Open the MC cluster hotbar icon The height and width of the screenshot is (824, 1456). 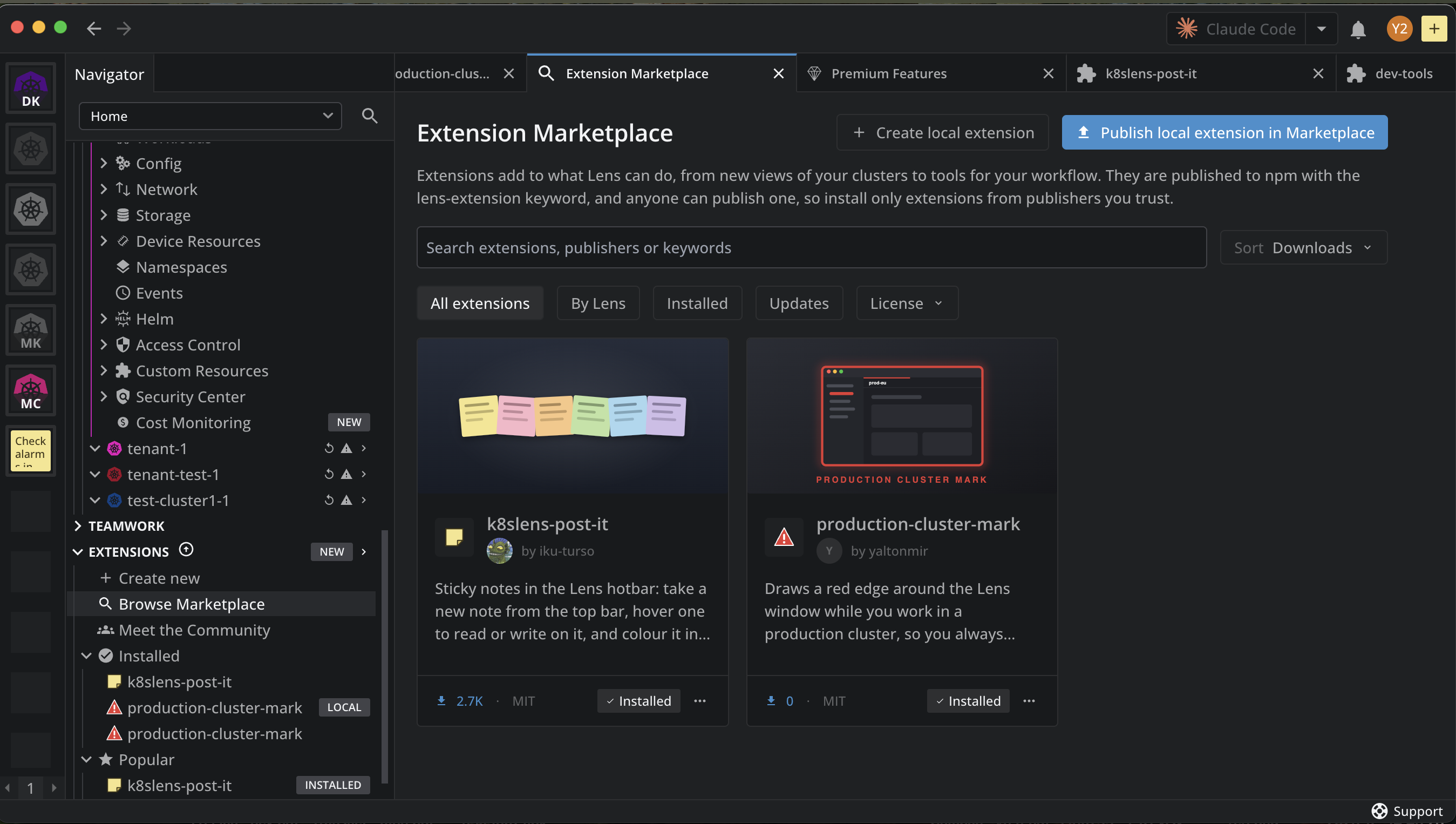tap(31, 391)
